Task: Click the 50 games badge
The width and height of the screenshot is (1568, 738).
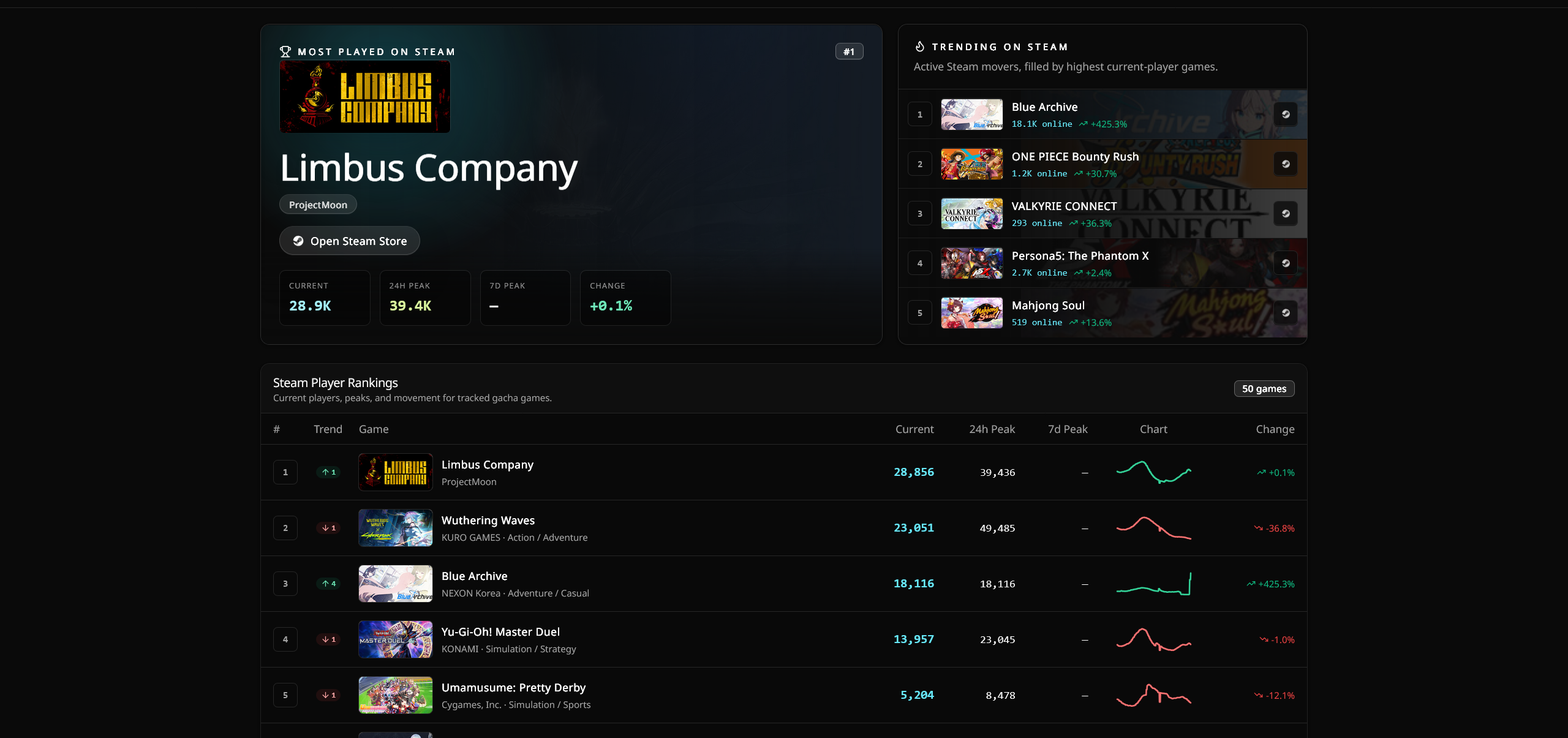Action: tap(1264, 388)
